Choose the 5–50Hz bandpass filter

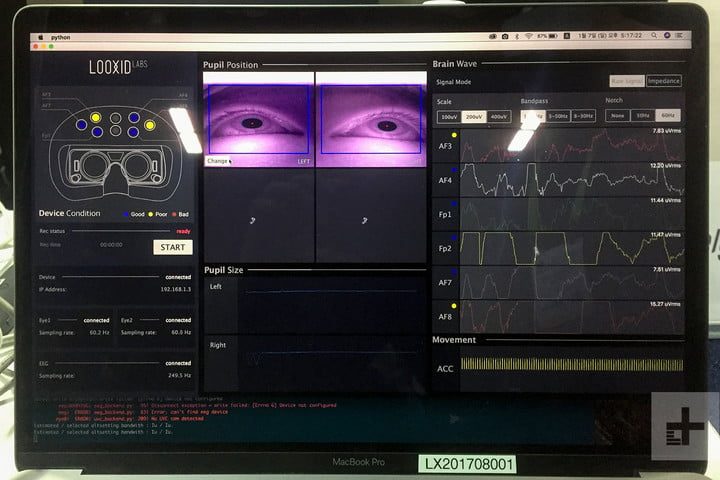pyautogui.click(x=557, y=117)
